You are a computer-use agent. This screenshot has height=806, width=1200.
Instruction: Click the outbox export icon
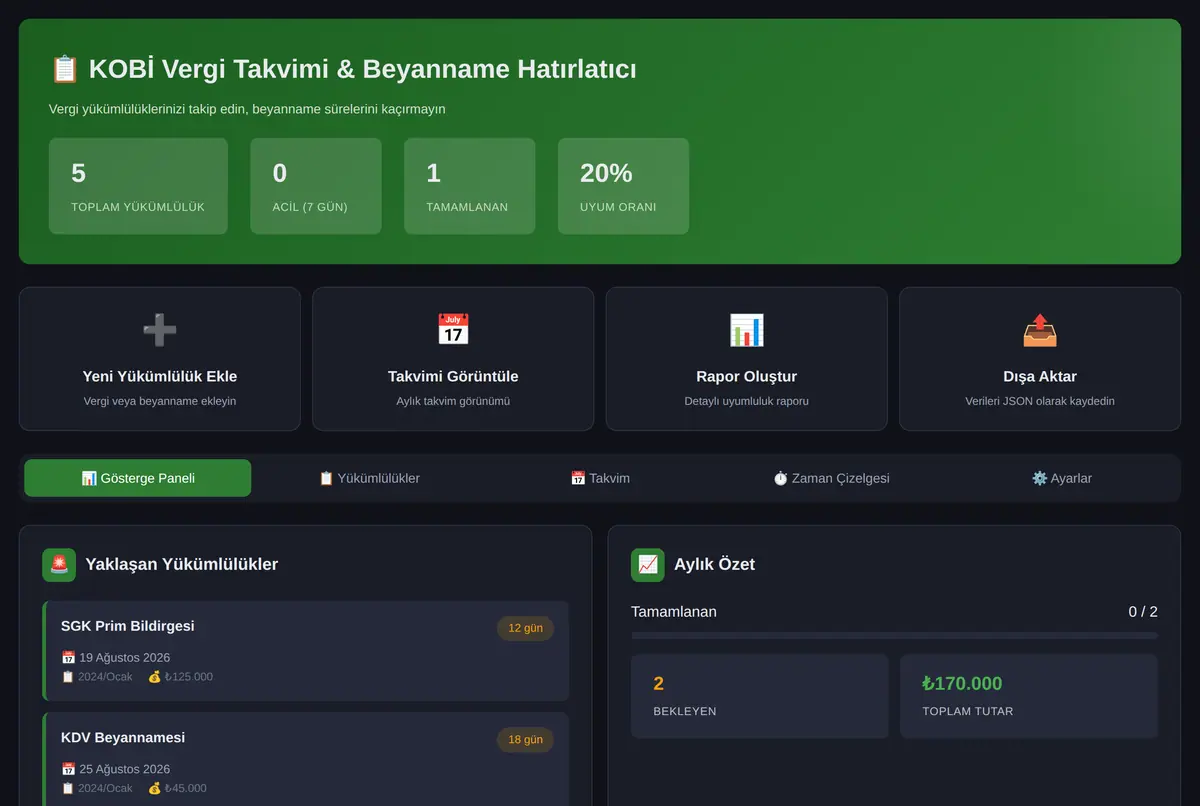pos(1040,329)
